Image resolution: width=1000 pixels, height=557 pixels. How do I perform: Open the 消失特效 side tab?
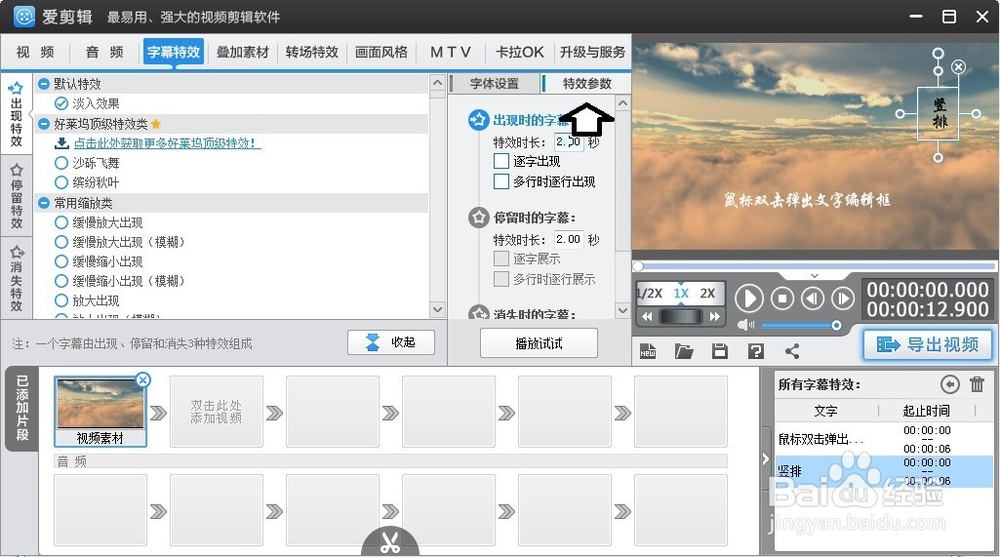tap(17, 278)
